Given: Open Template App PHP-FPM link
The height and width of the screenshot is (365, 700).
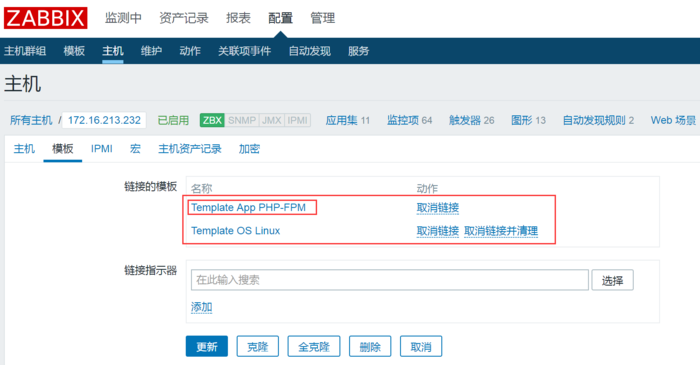Looking at the screenshot, I should click(x=248, y=207).
